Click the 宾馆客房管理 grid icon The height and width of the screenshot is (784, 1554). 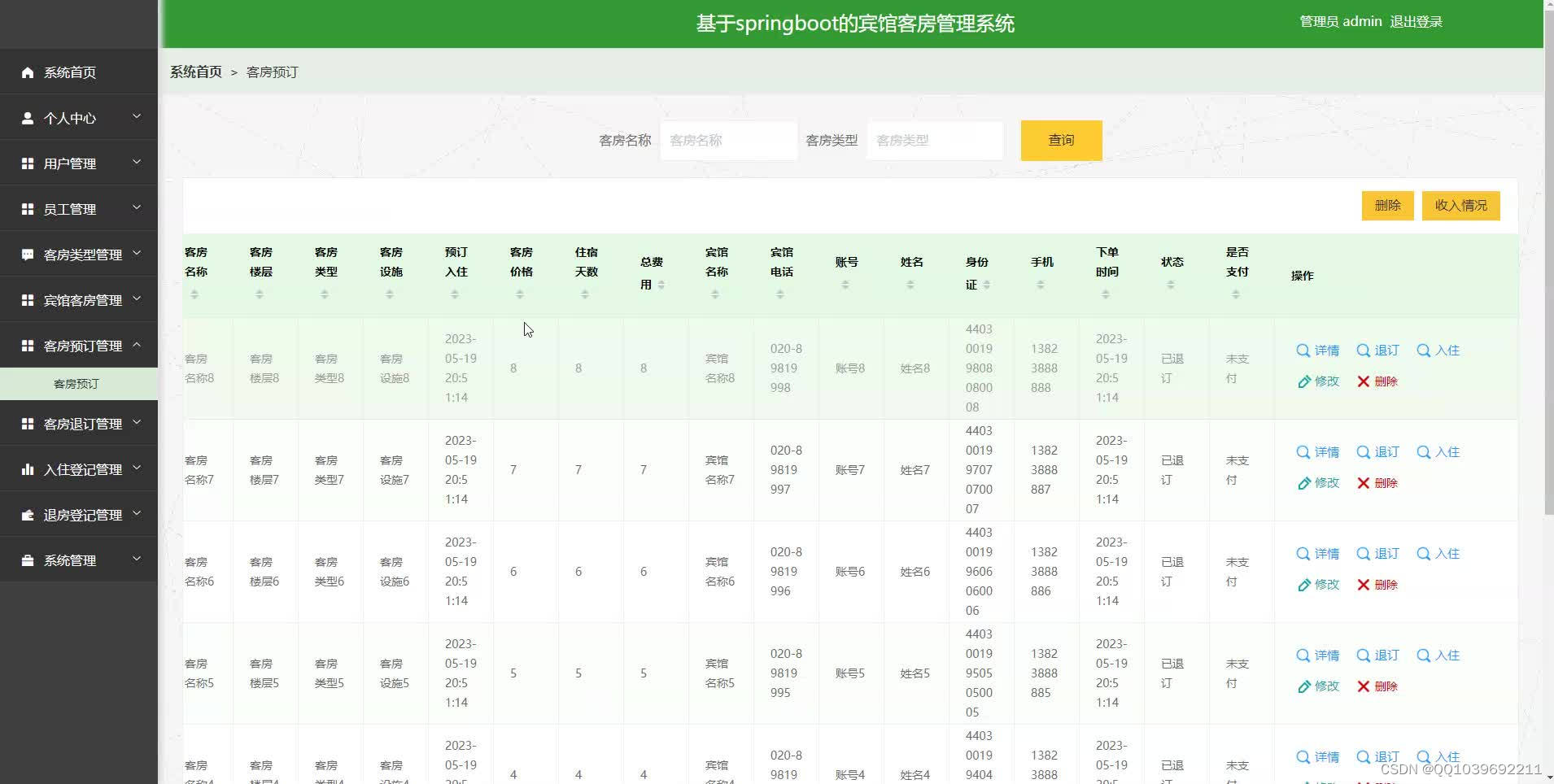pos(27,300)
